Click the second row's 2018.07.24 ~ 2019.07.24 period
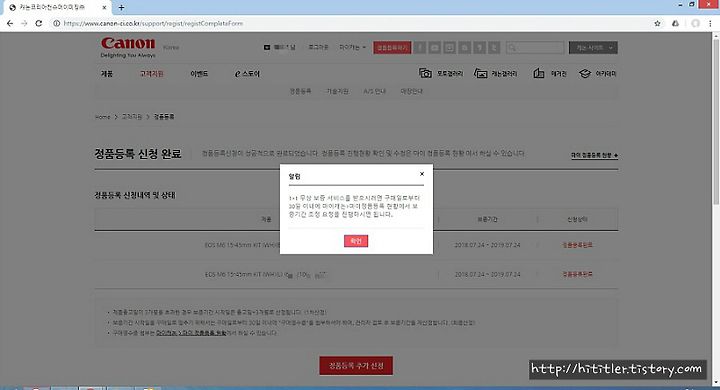Viewport: 720px width, 390px height. point(487,274)
